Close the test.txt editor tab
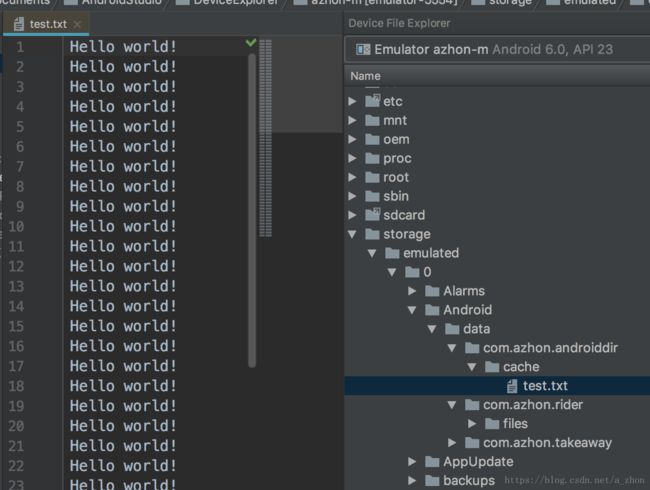The height and width of the screenshot is (490, 650). pos(77,24)
